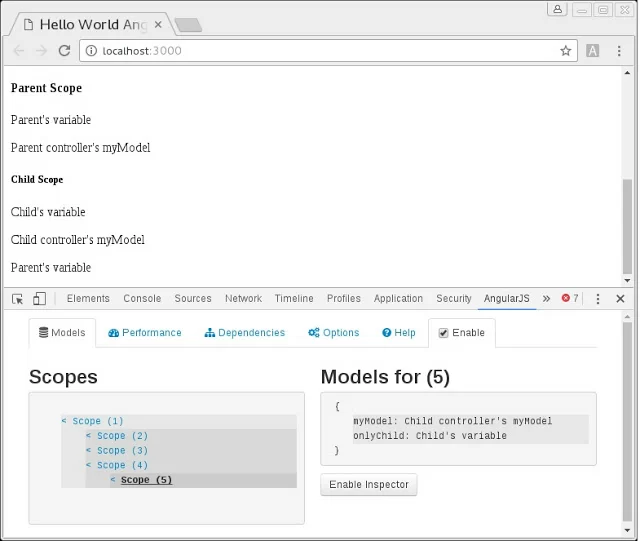Bookmark this page with the star icon

tap(565, 51)
